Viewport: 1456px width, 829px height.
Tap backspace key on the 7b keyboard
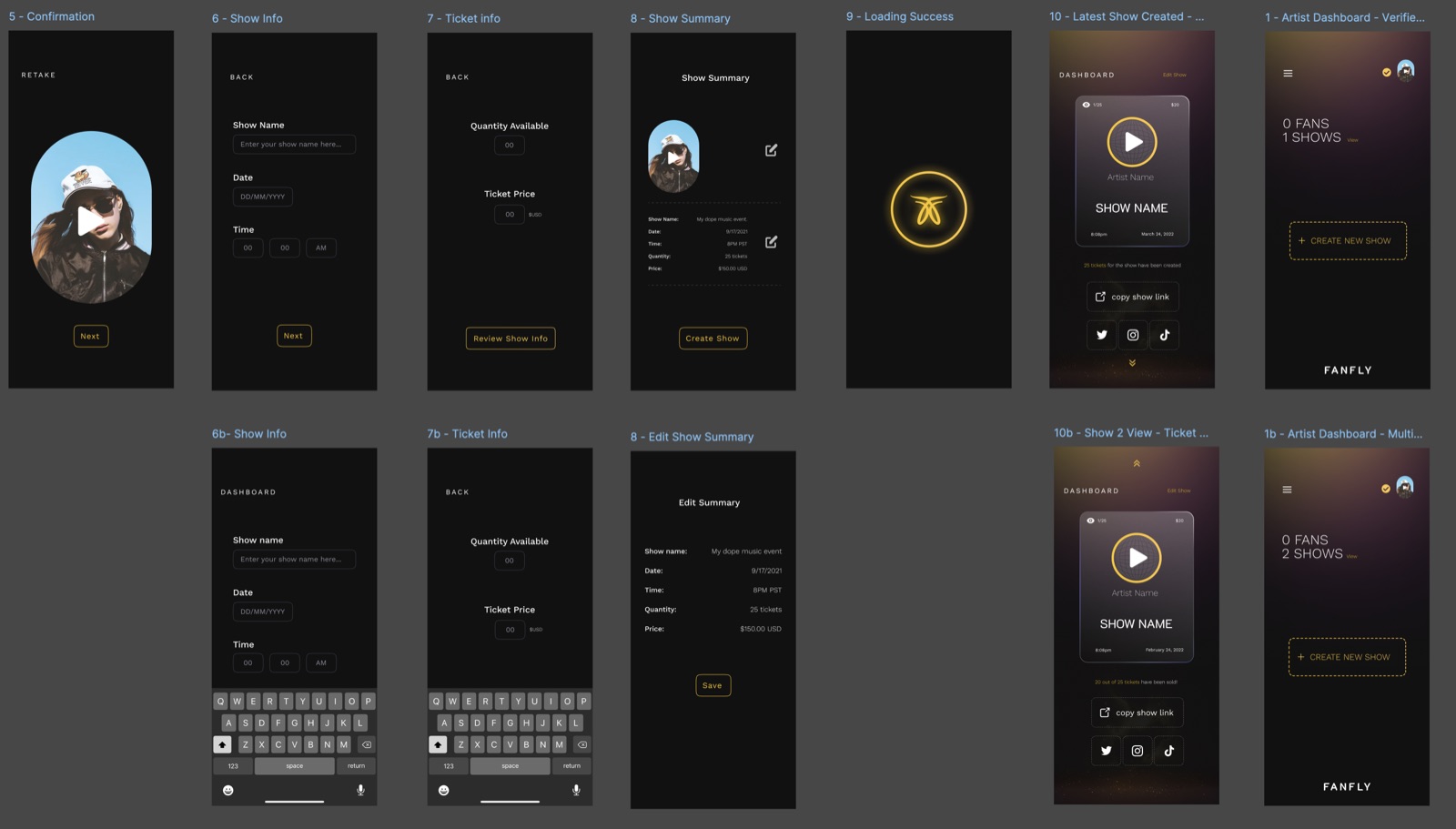pyautogui.click(x=582, y=744)
